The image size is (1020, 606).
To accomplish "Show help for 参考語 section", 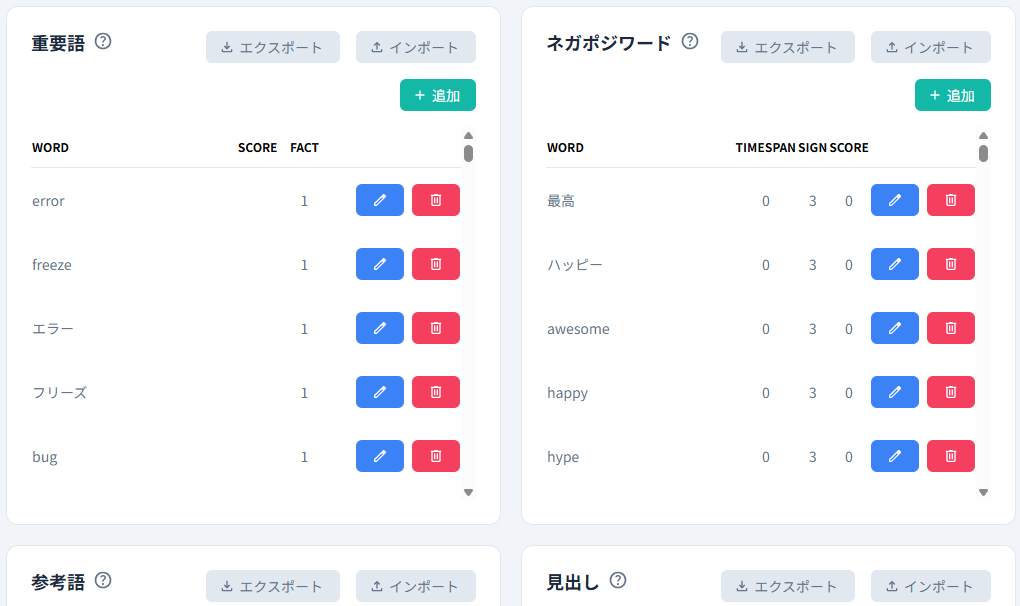I will (103, 580).
